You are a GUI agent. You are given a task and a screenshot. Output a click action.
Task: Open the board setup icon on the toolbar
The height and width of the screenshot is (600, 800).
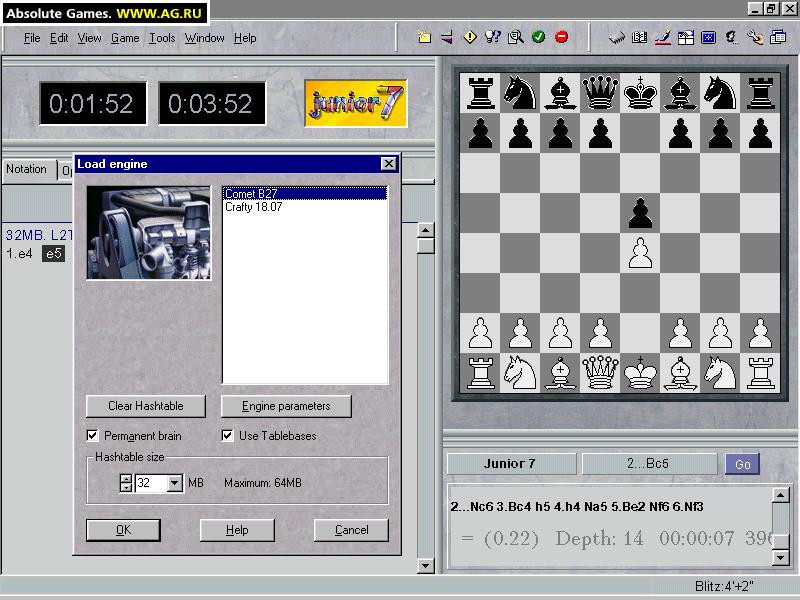pyautogui.click(x=686, y=37)
